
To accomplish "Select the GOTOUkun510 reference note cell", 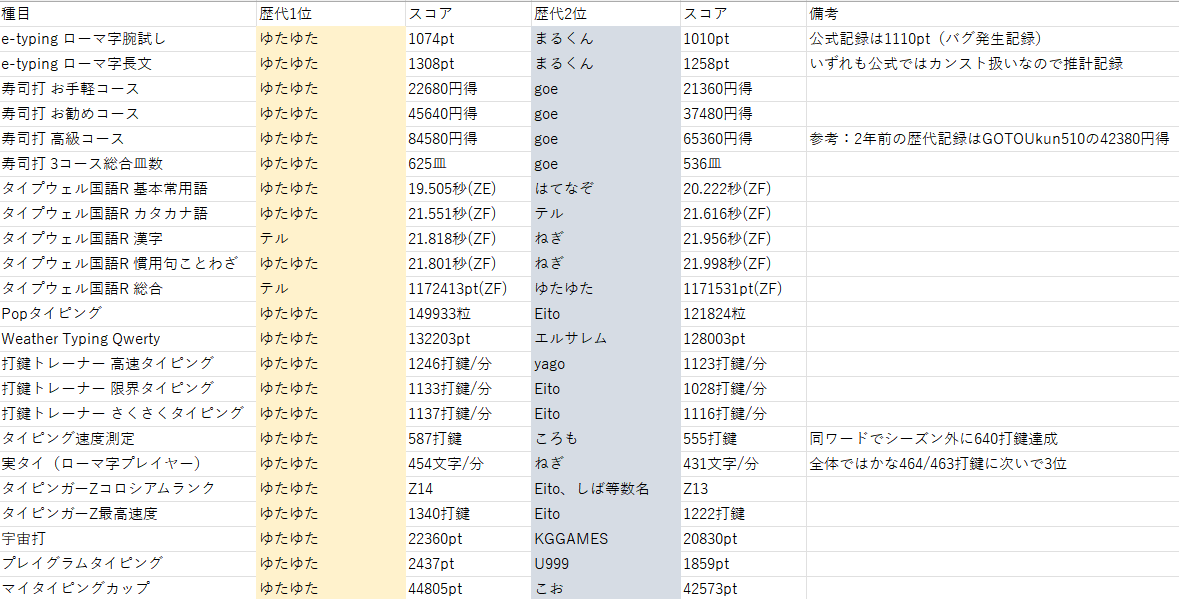I will click(x=993, y=139).
